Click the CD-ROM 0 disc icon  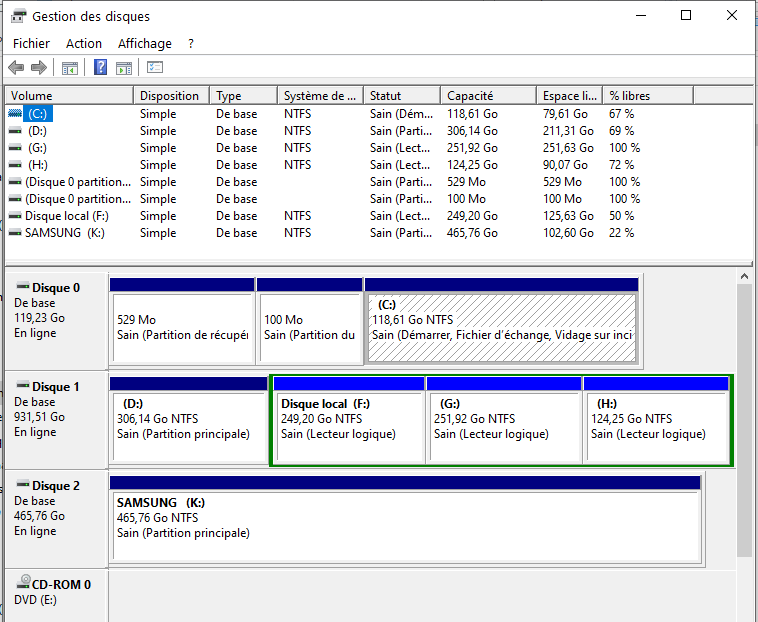click(x=23, y=582)
